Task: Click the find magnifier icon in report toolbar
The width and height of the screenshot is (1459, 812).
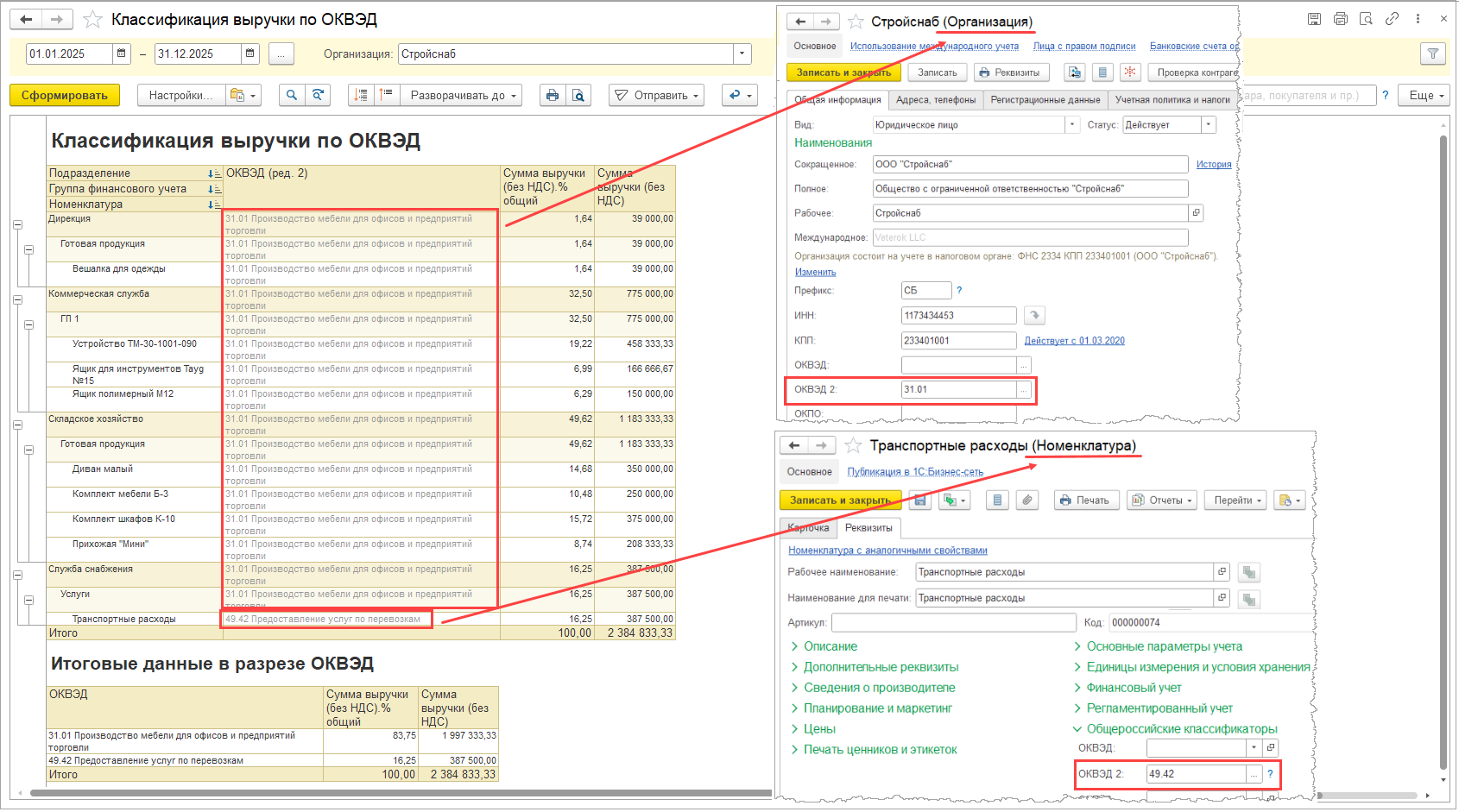Action: 292,96
